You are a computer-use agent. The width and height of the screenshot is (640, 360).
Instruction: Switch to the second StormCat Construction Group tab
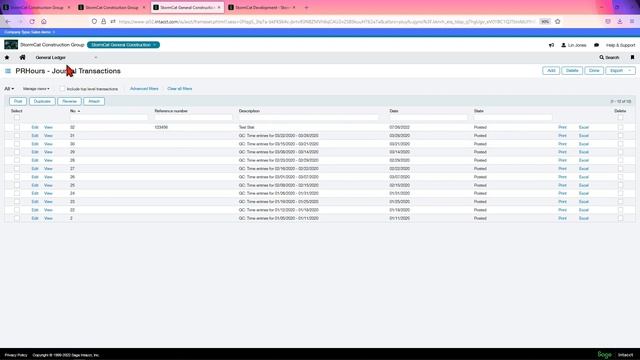pos(112,7)
